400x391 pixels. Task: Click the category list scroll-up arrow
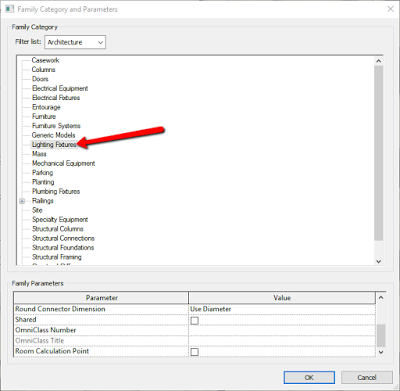[378, 61]
